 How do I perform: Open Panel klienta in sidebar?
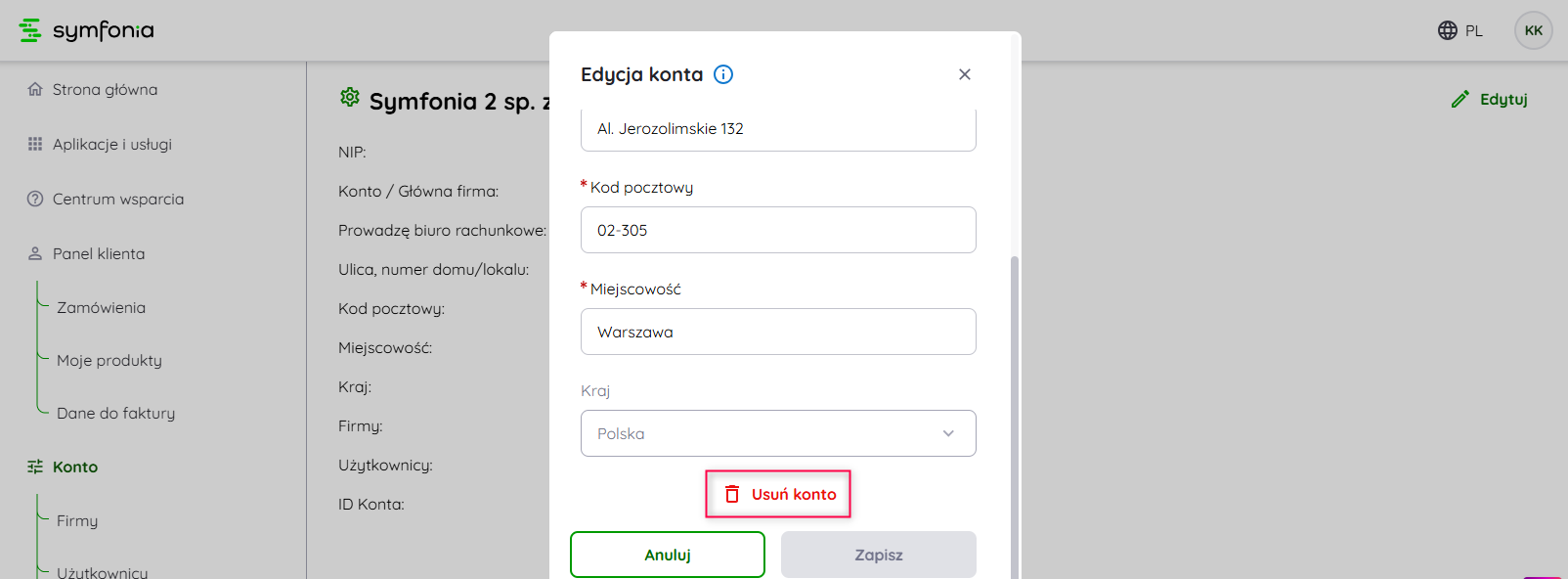click(x=98, y=253)
